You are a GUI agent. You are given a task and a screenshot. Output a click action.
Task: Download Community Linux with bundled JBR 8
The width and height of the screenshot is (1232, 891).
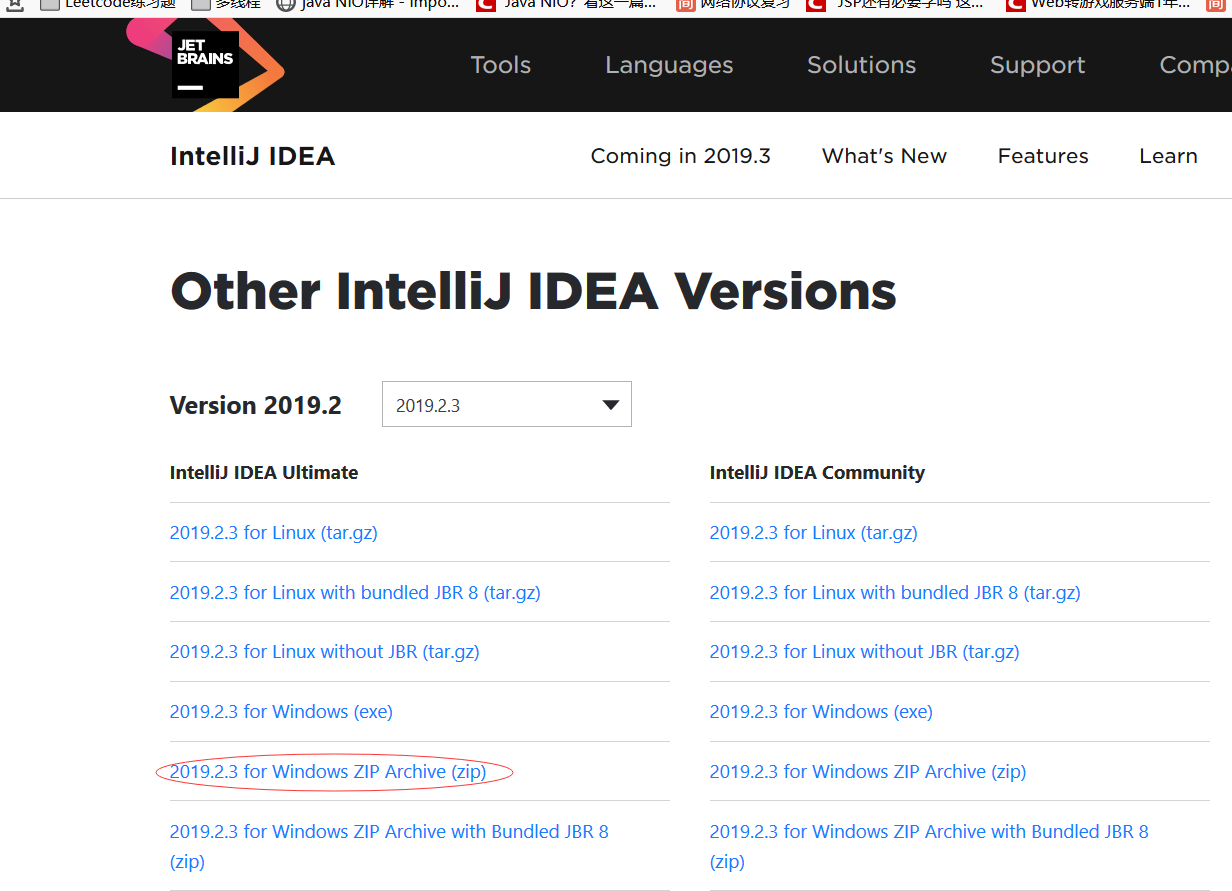click(x=895, y=593)
